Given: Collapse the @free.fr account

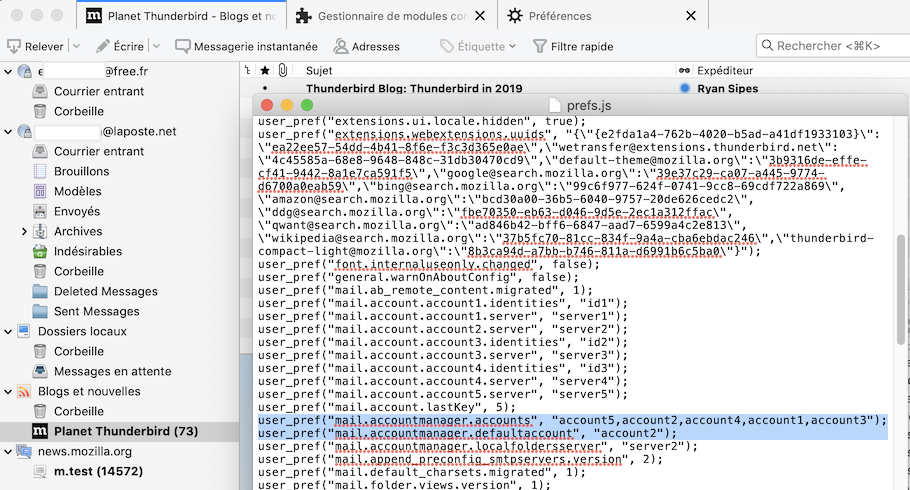Looking at the screenshot, I should pos(8,71).
